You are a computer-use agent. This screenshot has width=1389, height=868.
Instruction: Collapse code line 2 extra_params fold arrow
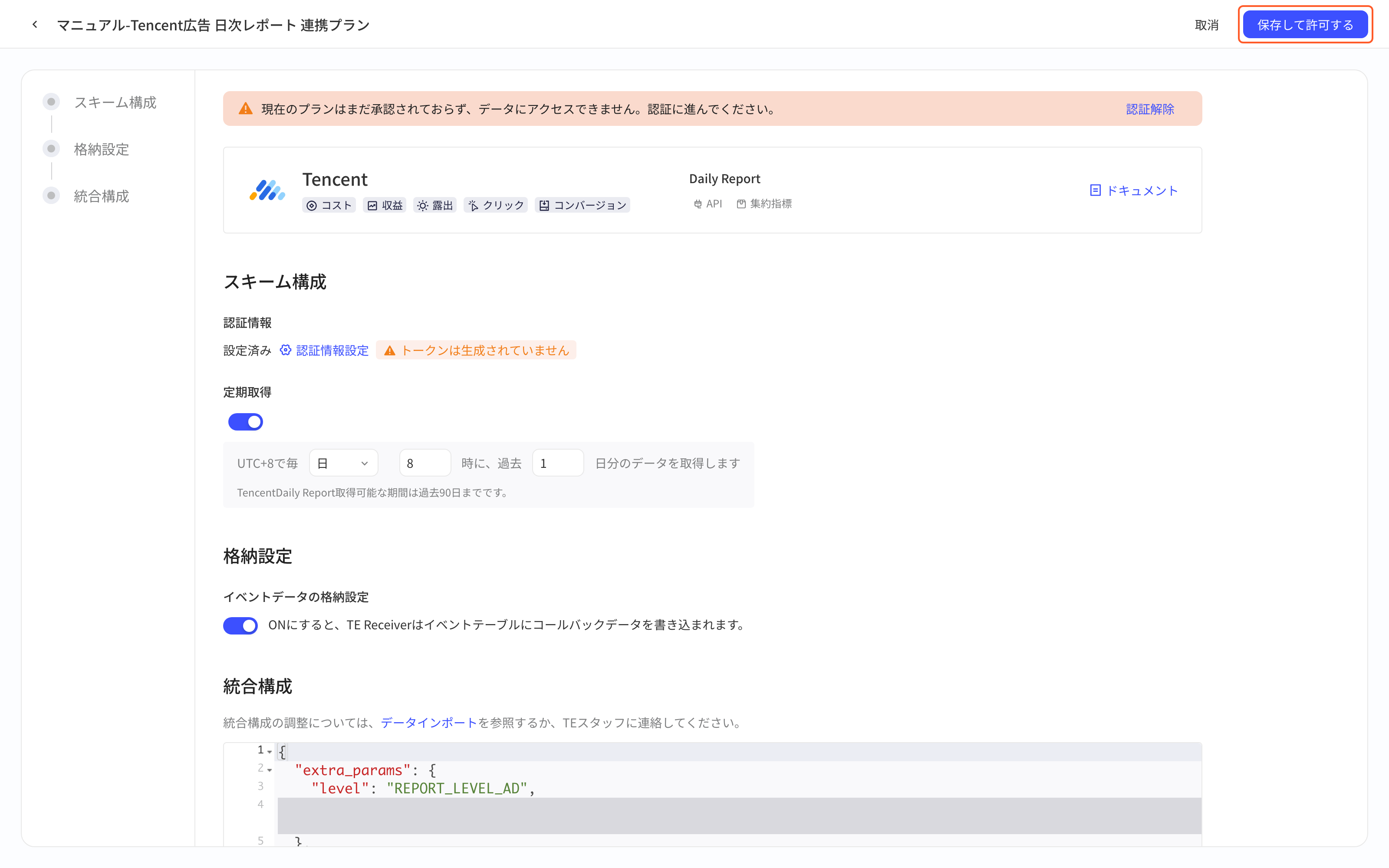point(270,770)
